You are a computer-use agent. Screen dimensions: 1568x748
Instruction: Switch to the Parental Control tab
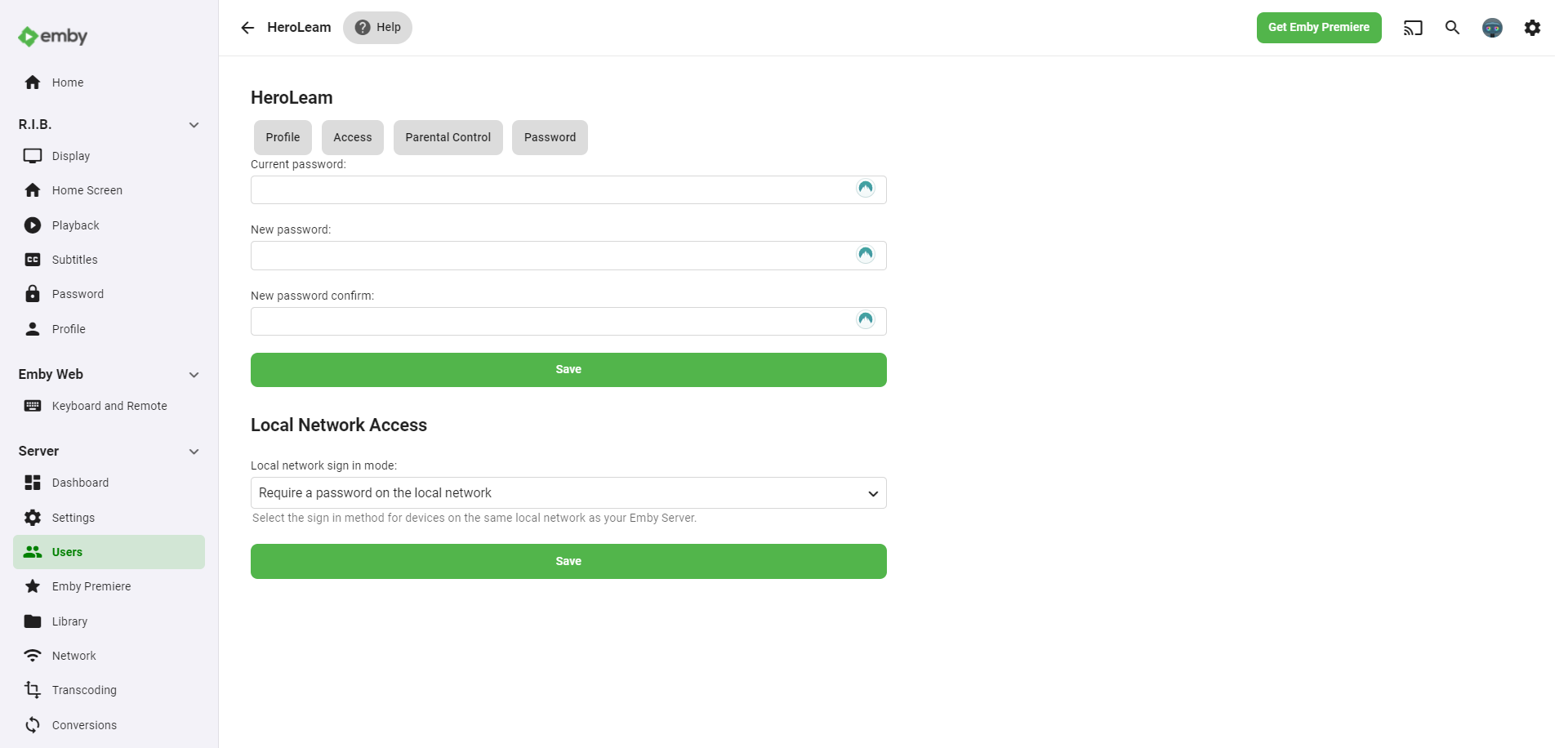[448, 137]
